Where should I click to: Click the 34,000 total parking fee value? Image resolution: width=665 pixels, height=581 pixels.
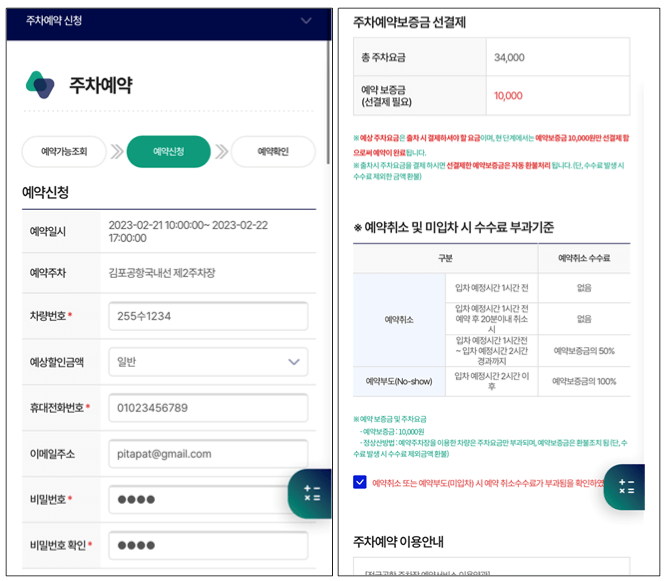[509, 57]
